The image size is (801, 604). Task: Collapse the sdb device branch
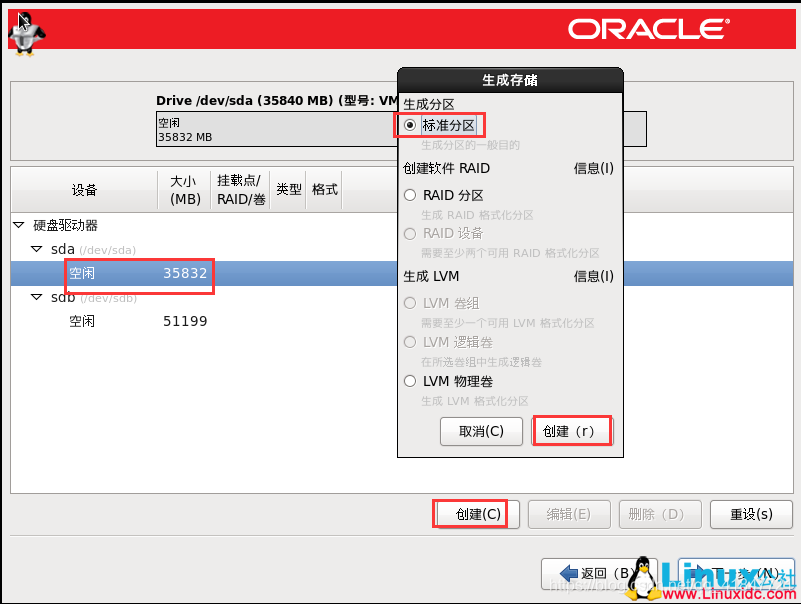pos(35,297)
